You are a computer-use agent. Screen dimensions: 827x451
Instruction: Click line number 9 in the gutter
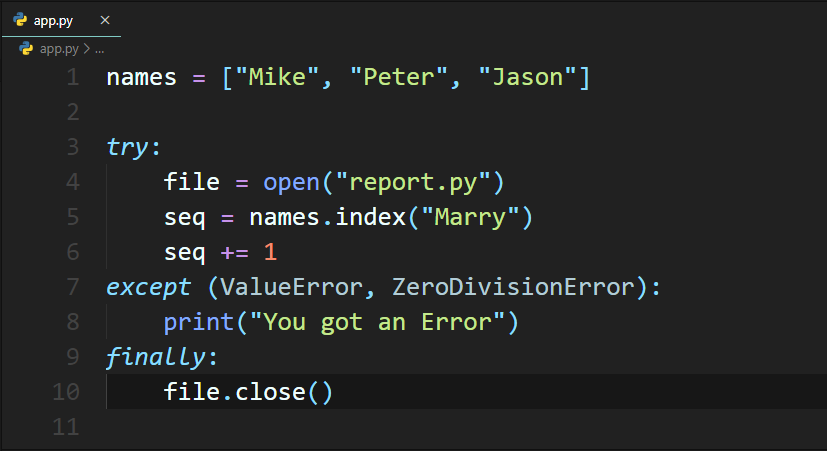click(73, 357)
